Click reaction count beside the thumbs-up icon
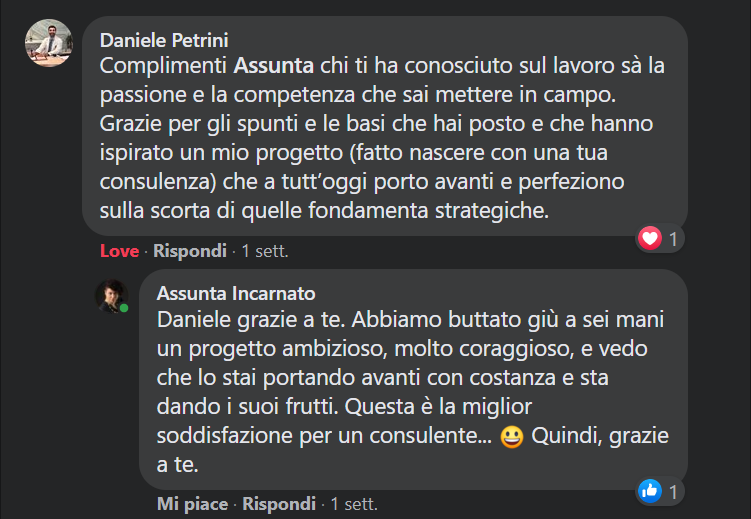This screenshot has width=751, height=519. 674,492
